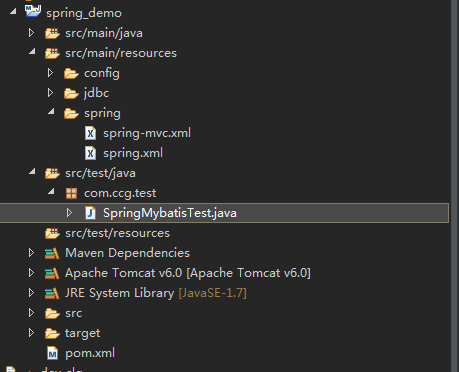Select Apache Tomcat v6.0 library label

pos(188,273)
